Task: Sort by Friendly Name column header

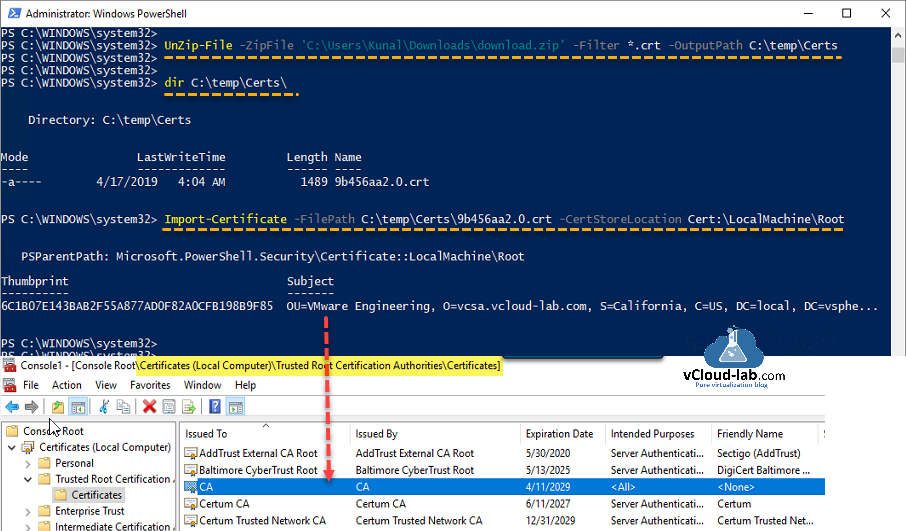Action: (766, 434)
